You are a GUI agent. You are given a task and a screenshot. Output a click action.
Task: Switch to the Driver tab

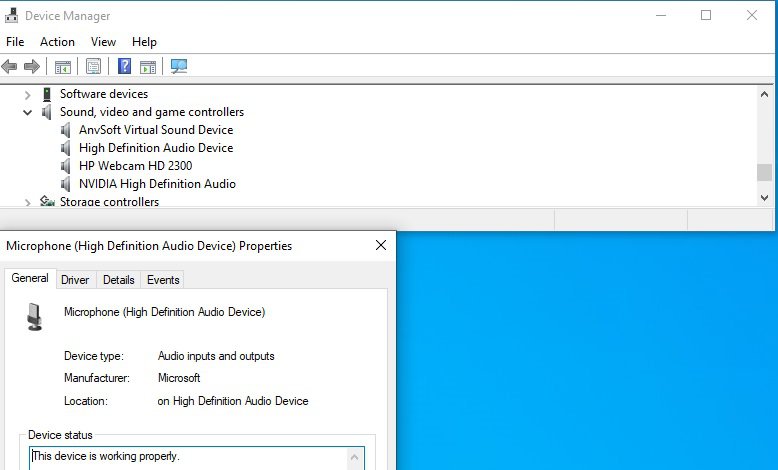click(75, 280)
